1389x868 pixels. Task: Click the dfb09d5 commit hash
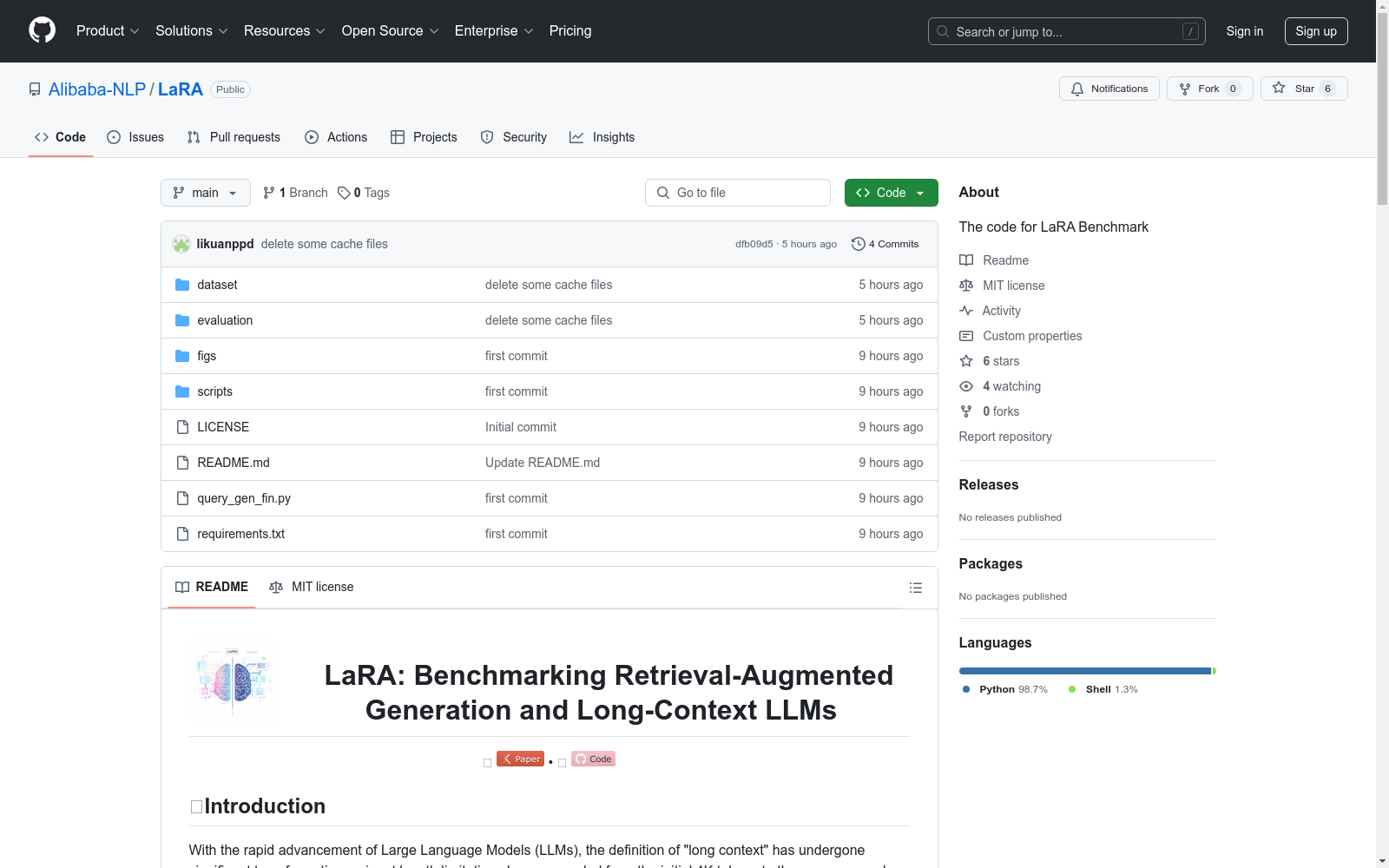pos(754,244)
